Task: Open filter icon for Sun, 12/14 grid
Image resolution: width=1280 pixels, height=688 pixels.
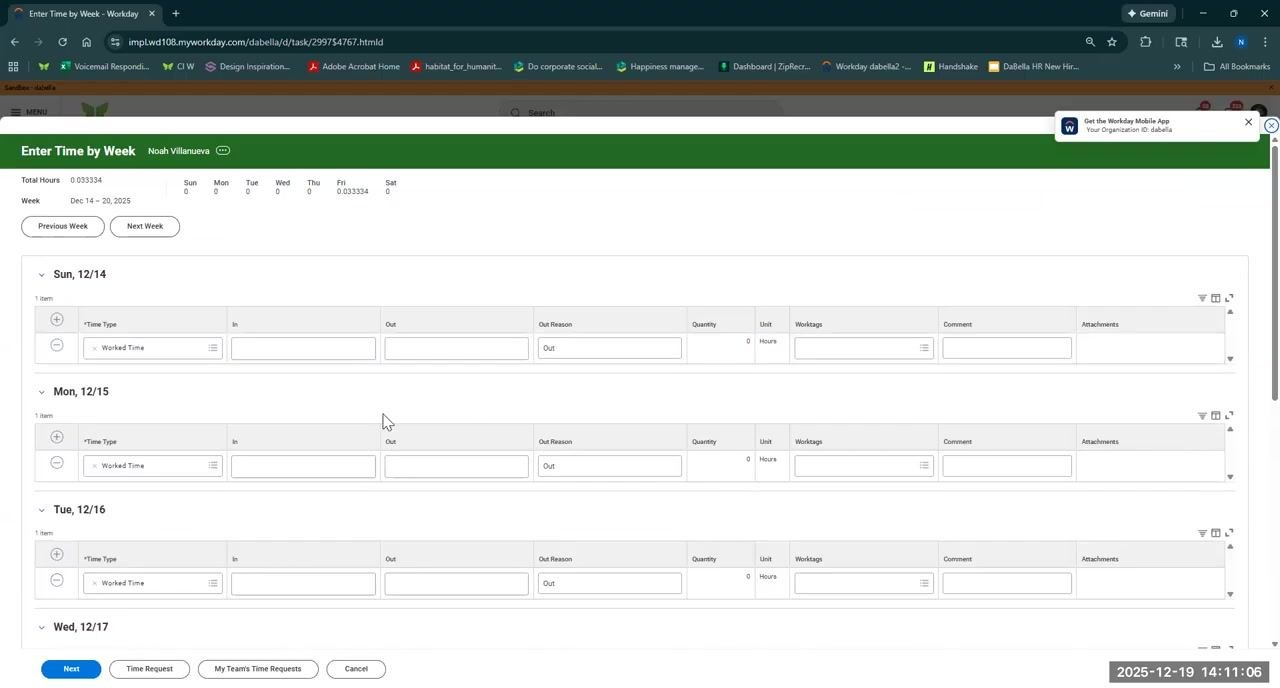Action: point(1202,298)
